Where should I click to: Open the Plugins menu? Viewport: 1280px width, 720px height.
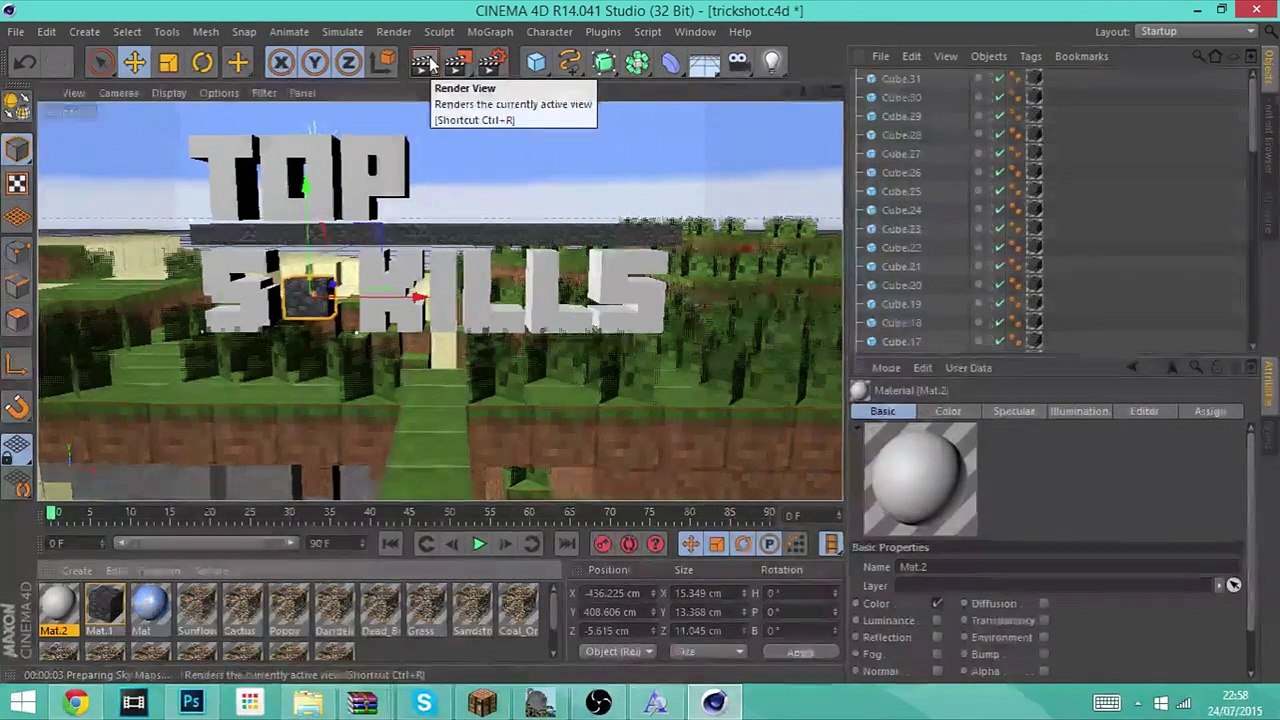coord(603,32)
